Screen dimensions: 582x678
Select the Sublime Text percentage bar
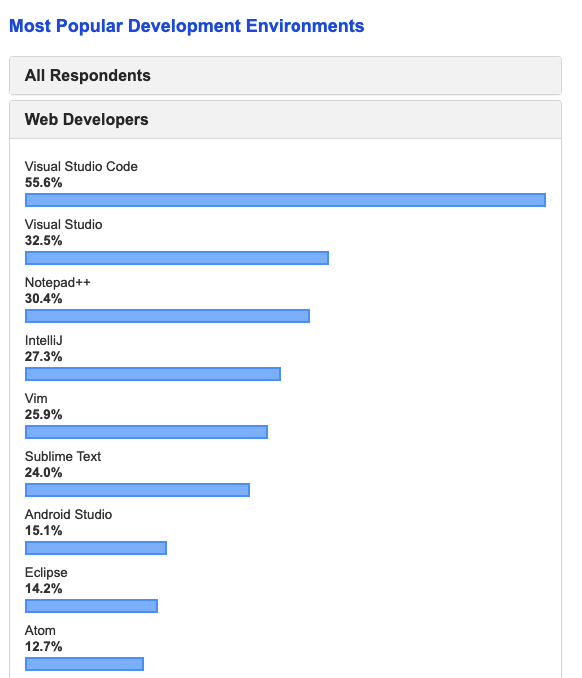click(x=138, y=490)
